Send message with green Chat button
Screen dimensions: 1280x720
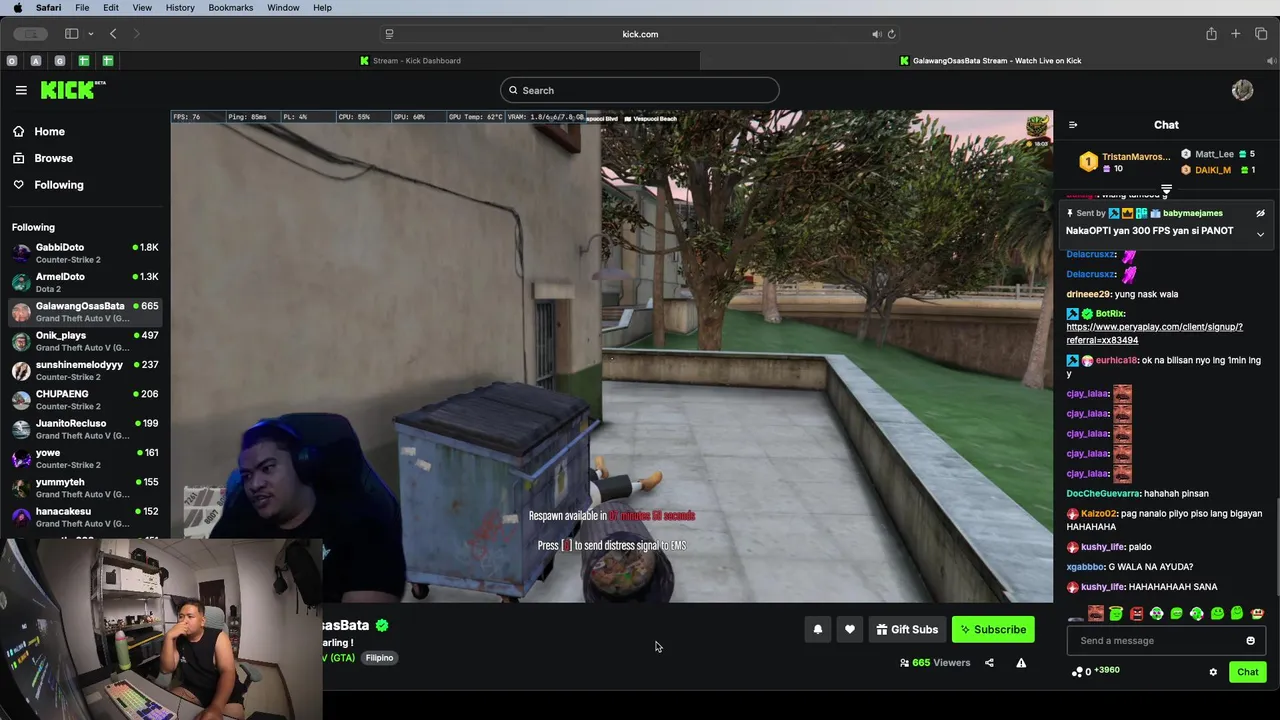click(1247, 672)
